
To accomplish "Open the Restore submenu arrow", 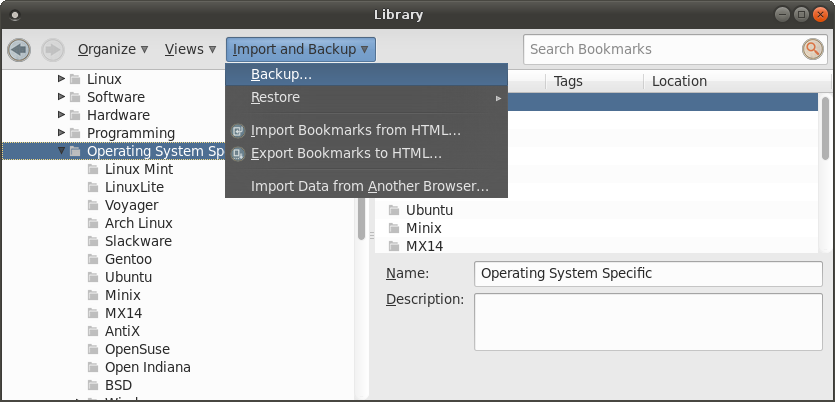I will [498, 98].
